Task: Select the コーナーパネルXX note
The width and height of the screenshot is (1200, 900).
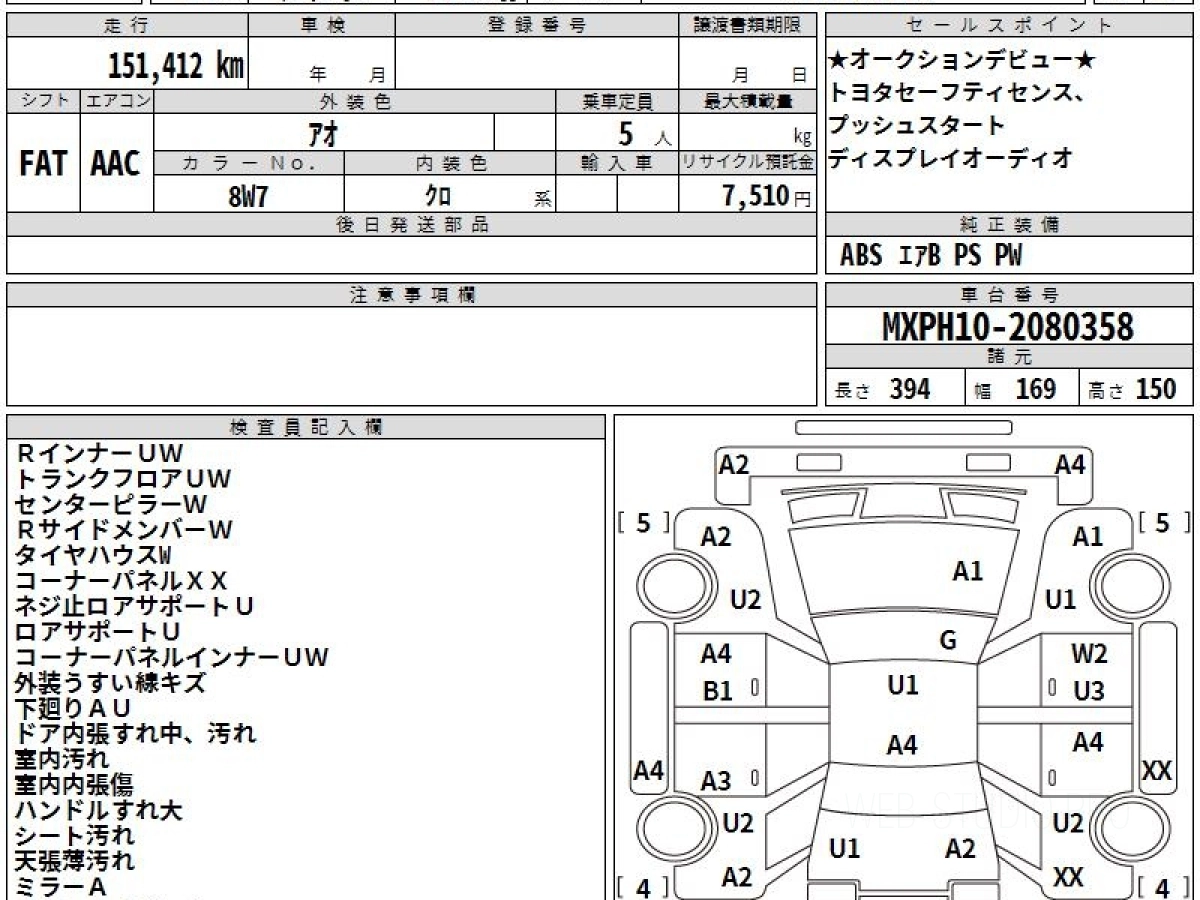Action: click(121, 581)
